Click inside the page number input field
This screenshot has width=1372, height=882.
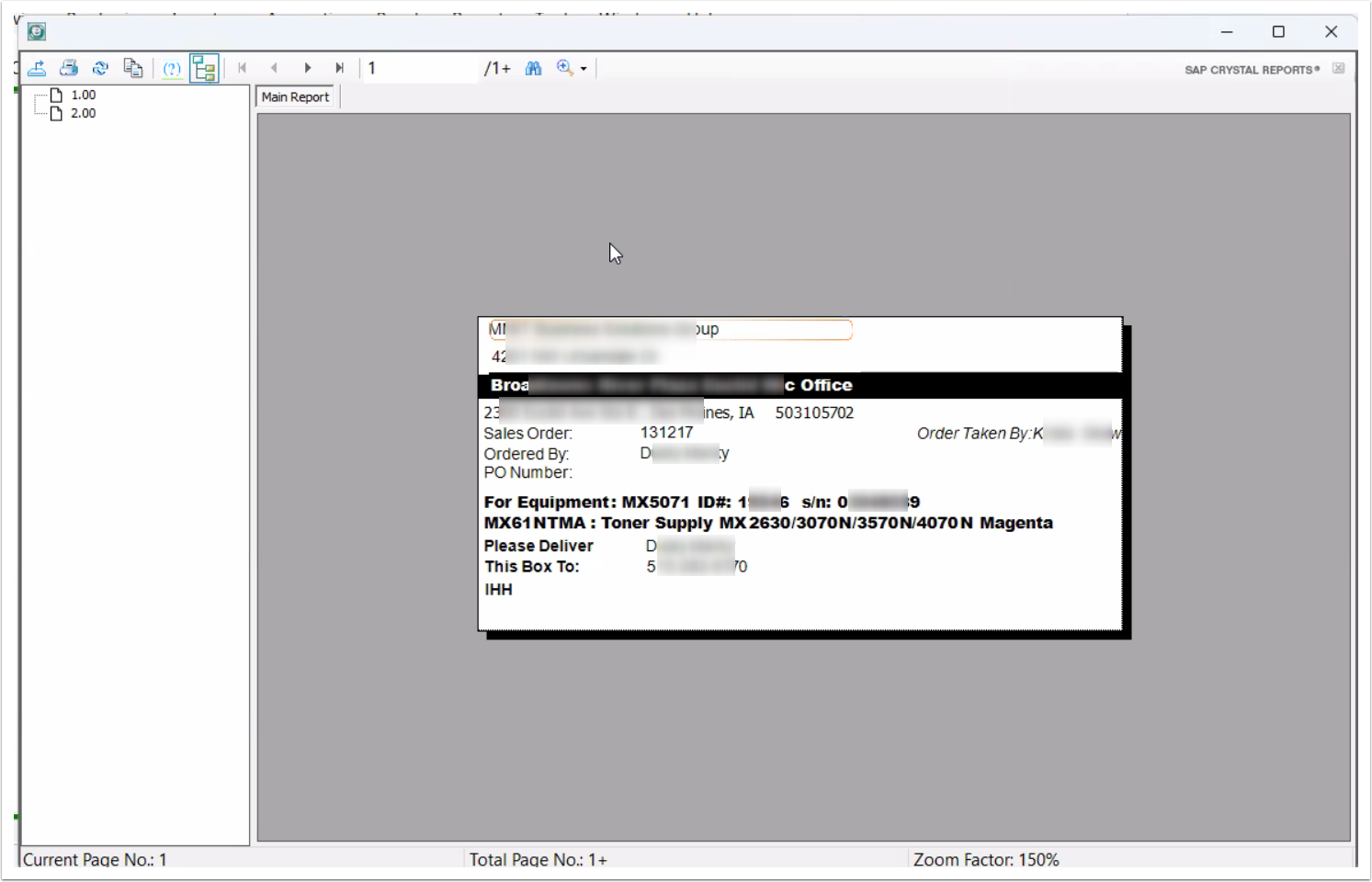pos(418,67)
